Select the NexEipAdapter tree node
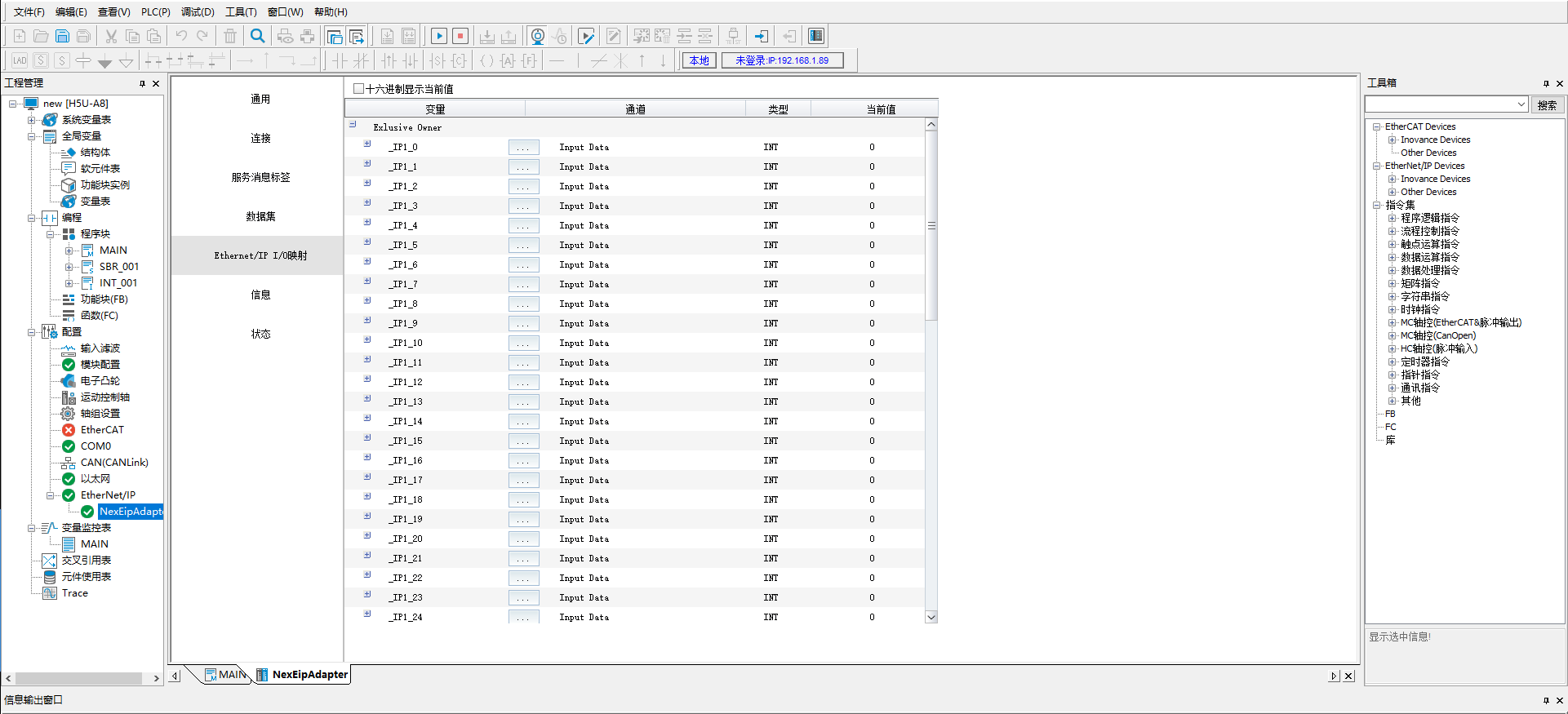 click(x=130, y=512)
